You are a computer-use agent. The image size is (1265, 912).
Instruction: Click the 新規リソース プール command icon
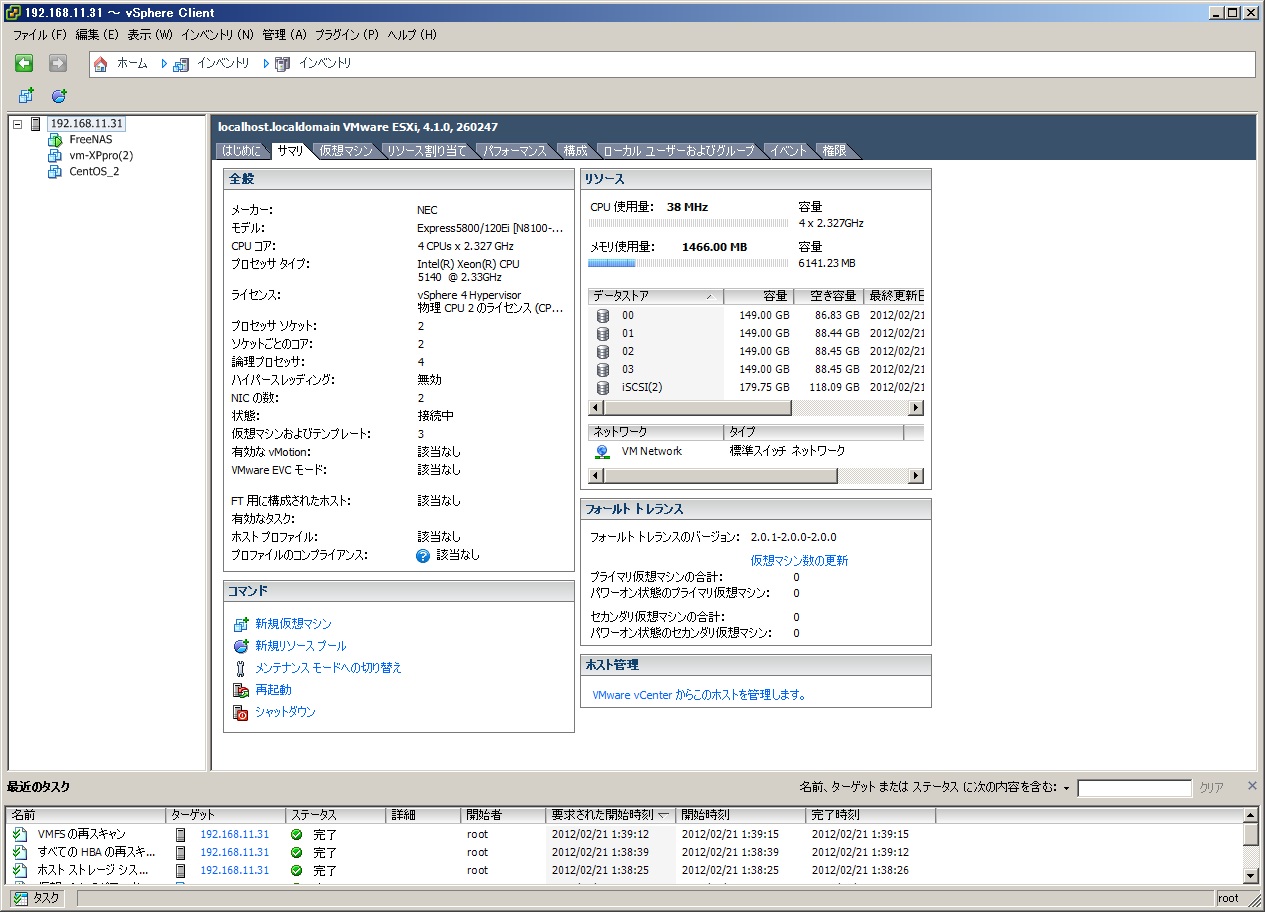click(x=240, y=646)
